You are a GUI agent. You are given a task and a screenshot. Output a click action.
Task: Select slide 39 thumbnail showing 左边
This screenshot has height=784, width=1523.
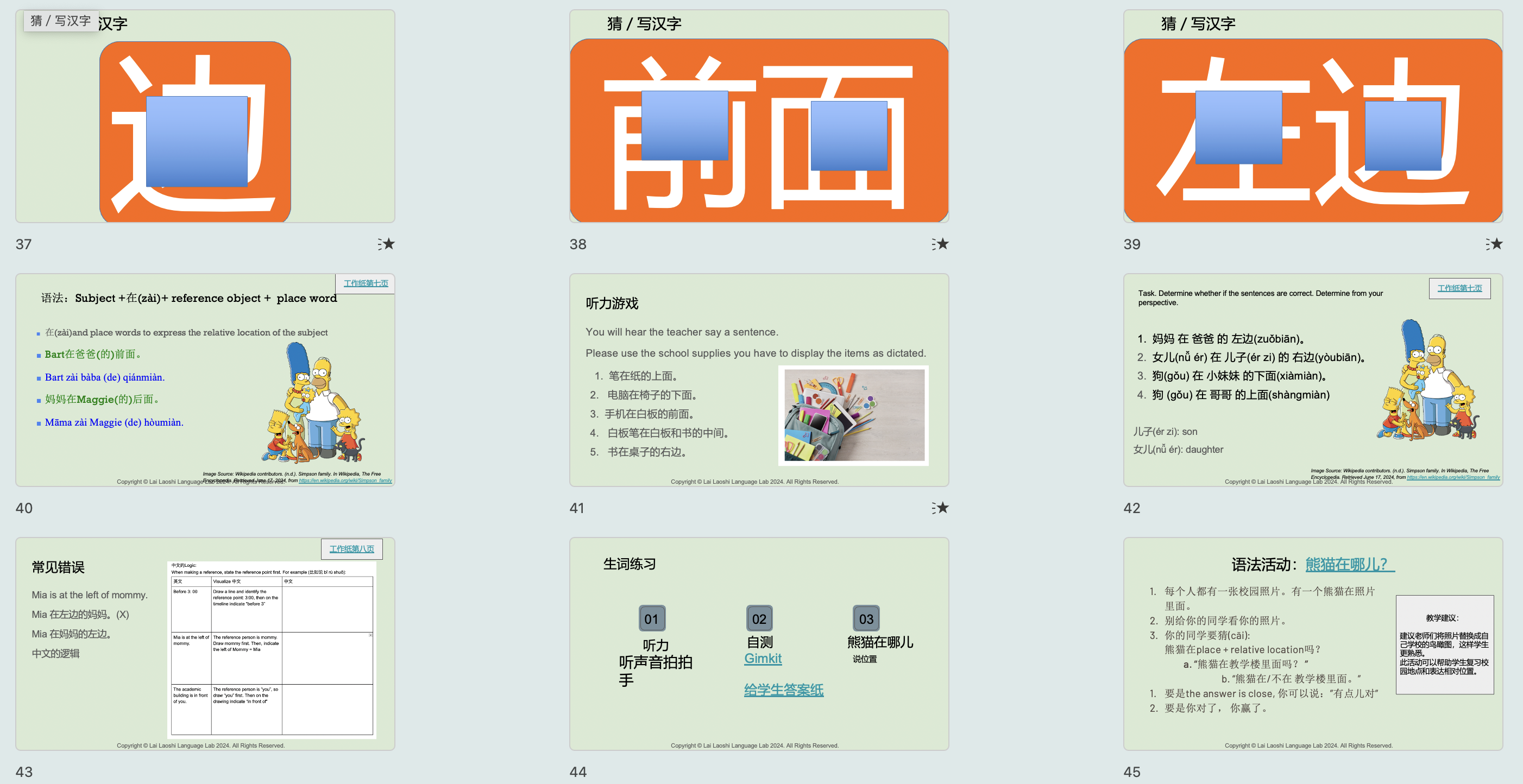(1312, 116)
